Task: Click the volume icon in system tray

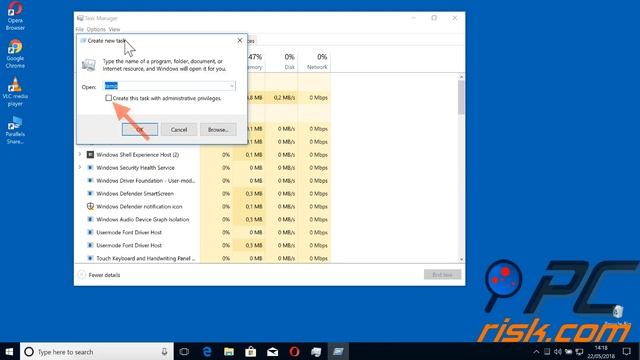Action: [x=558, y=351]
